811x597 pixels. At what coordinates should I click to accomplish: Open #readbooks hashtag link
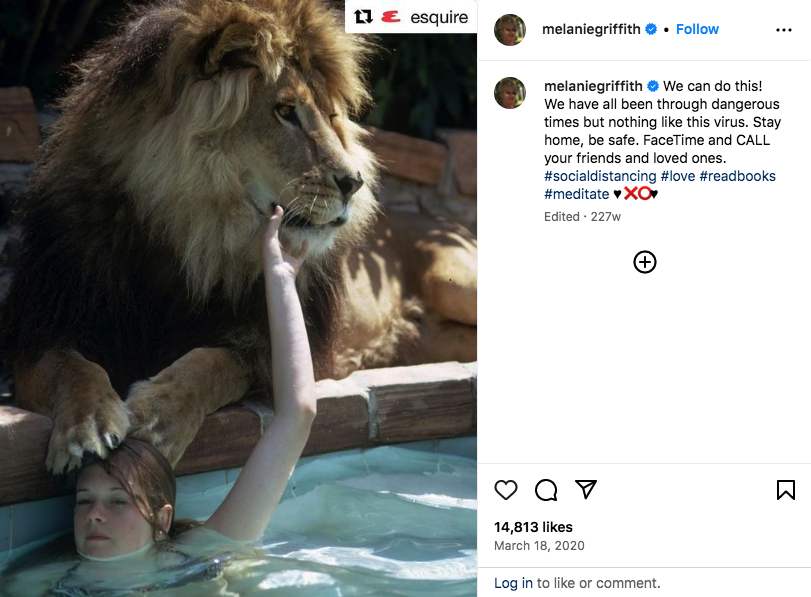pyautogui.click(x=738, y=176)
